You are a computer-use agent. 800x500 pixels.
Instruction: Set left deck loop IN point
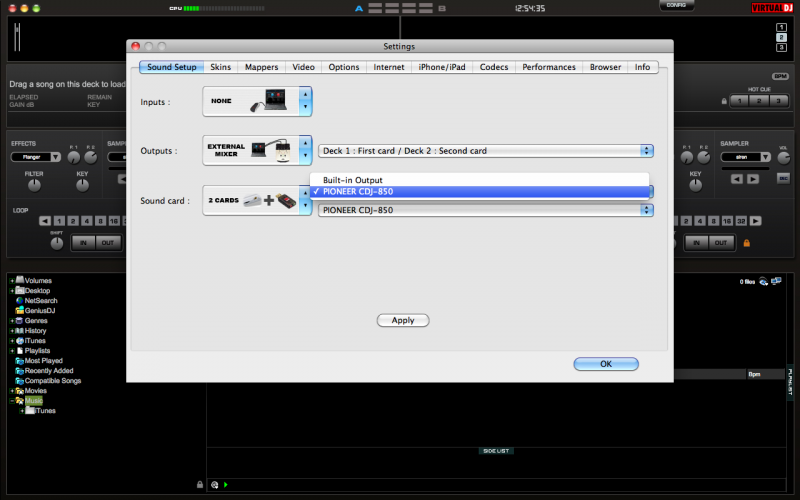pos(83,243)
